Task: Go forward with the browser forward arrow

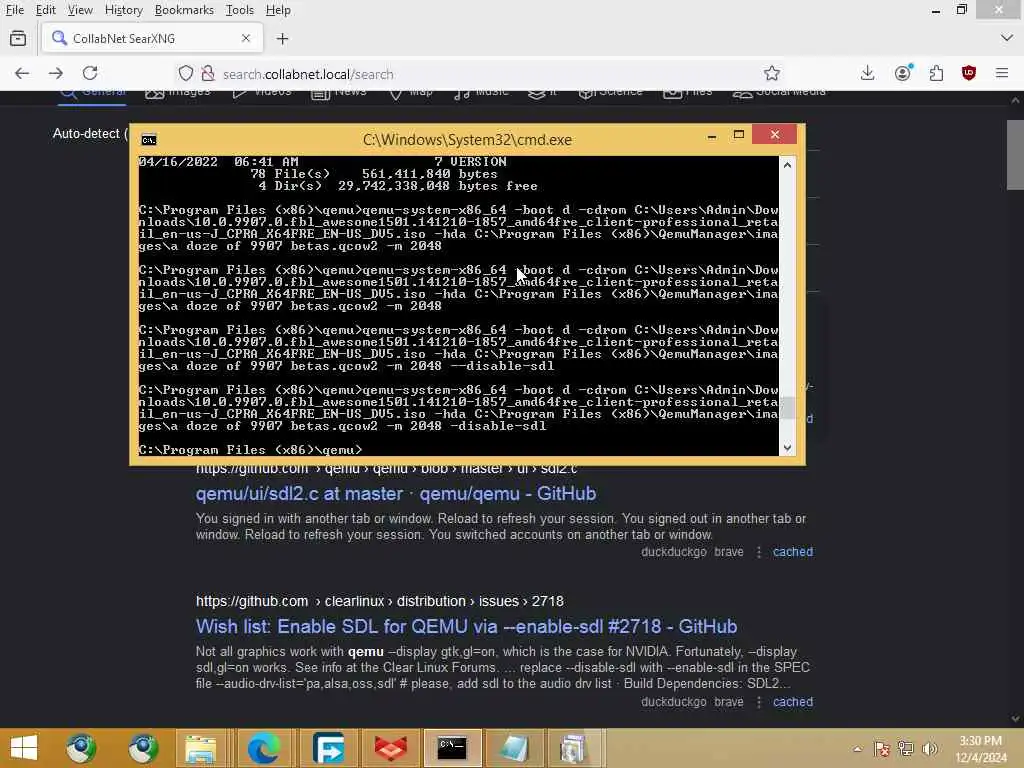Action: 56,73
